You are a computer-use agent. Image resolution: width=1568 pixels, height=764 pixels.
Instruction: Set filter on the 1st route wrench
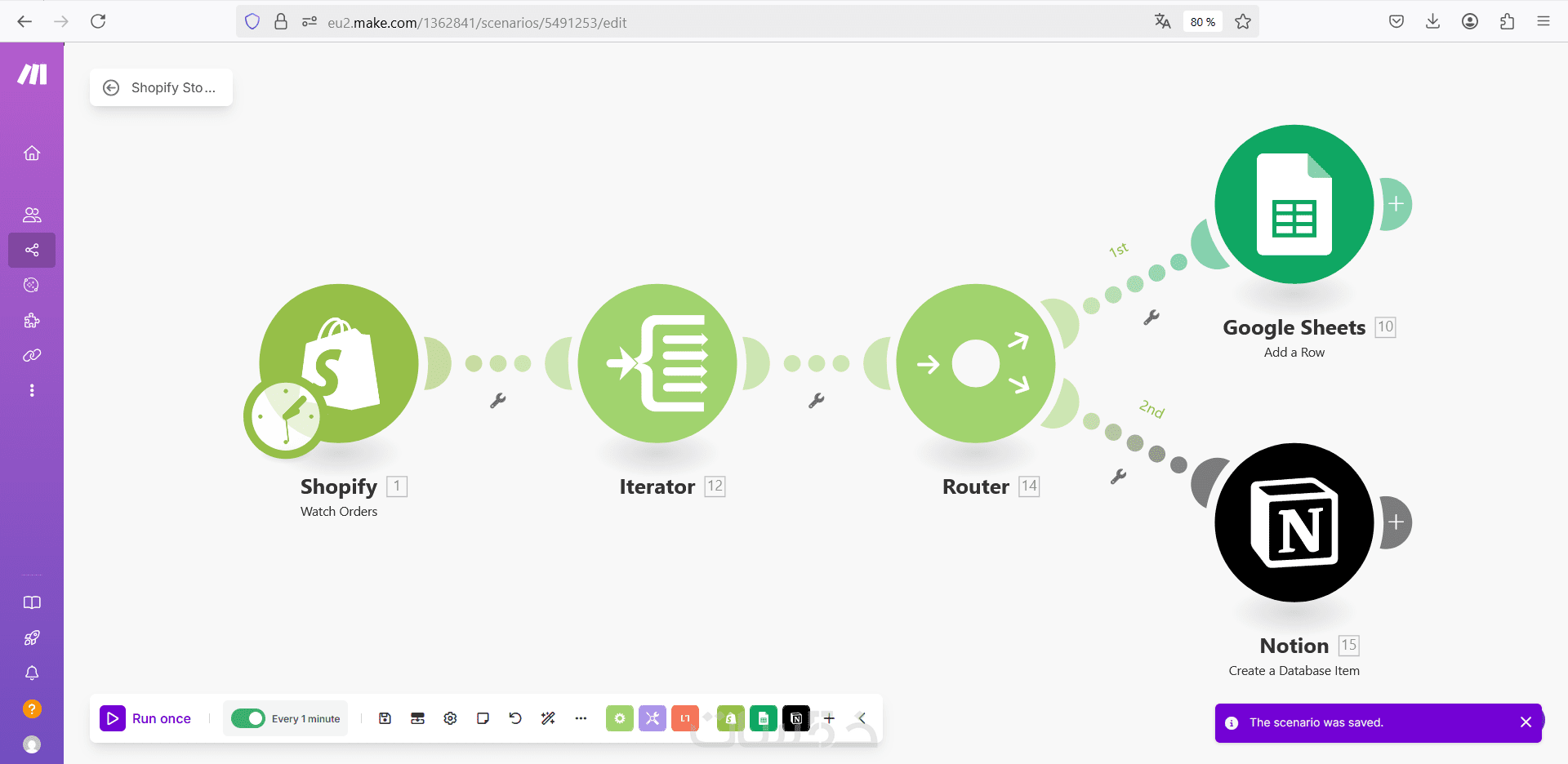pos(1151,318)
